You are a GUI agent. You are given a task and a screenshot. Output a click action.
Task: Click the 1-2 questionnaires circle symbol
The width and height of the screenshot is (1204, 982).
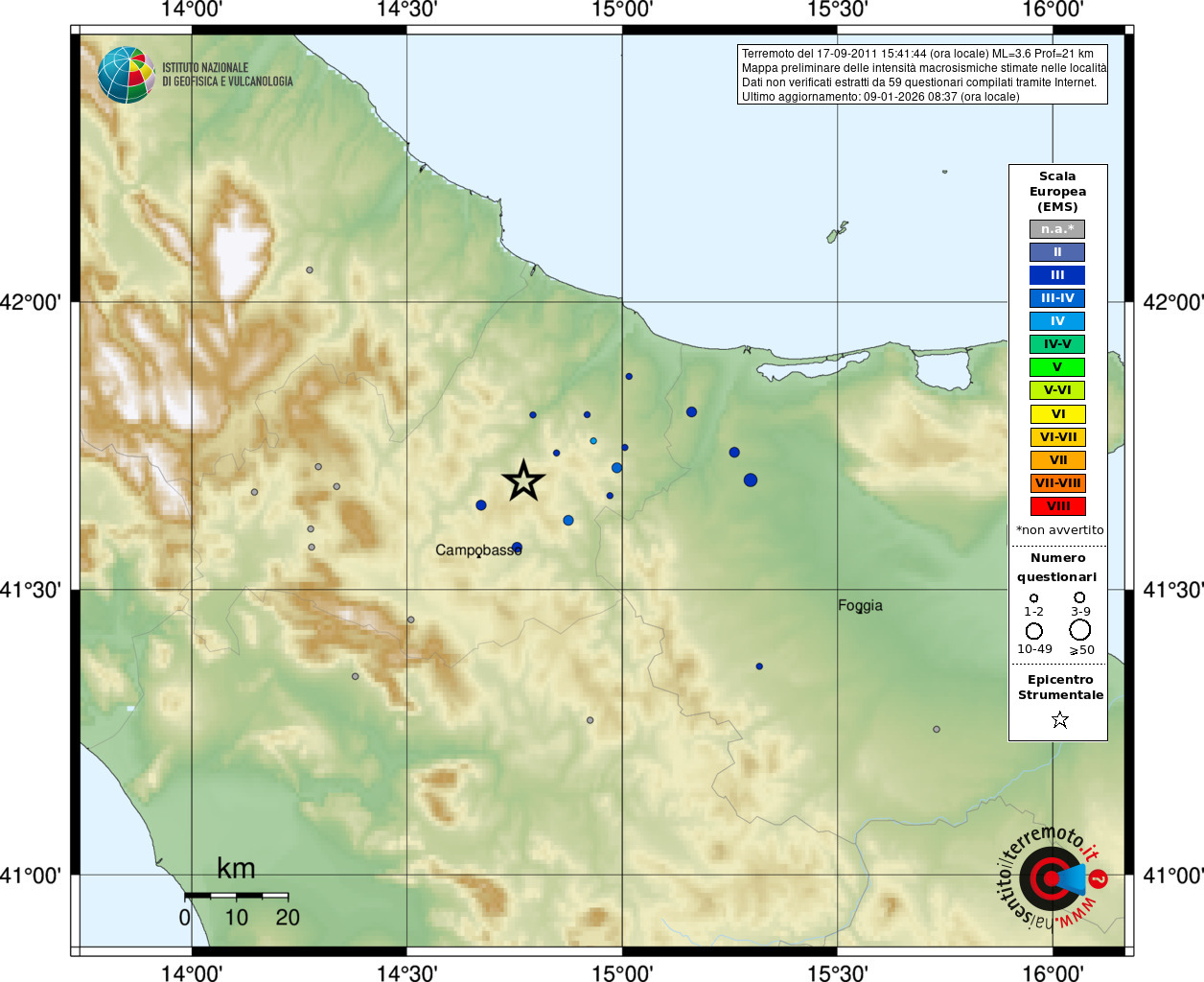coord(1033,597)
